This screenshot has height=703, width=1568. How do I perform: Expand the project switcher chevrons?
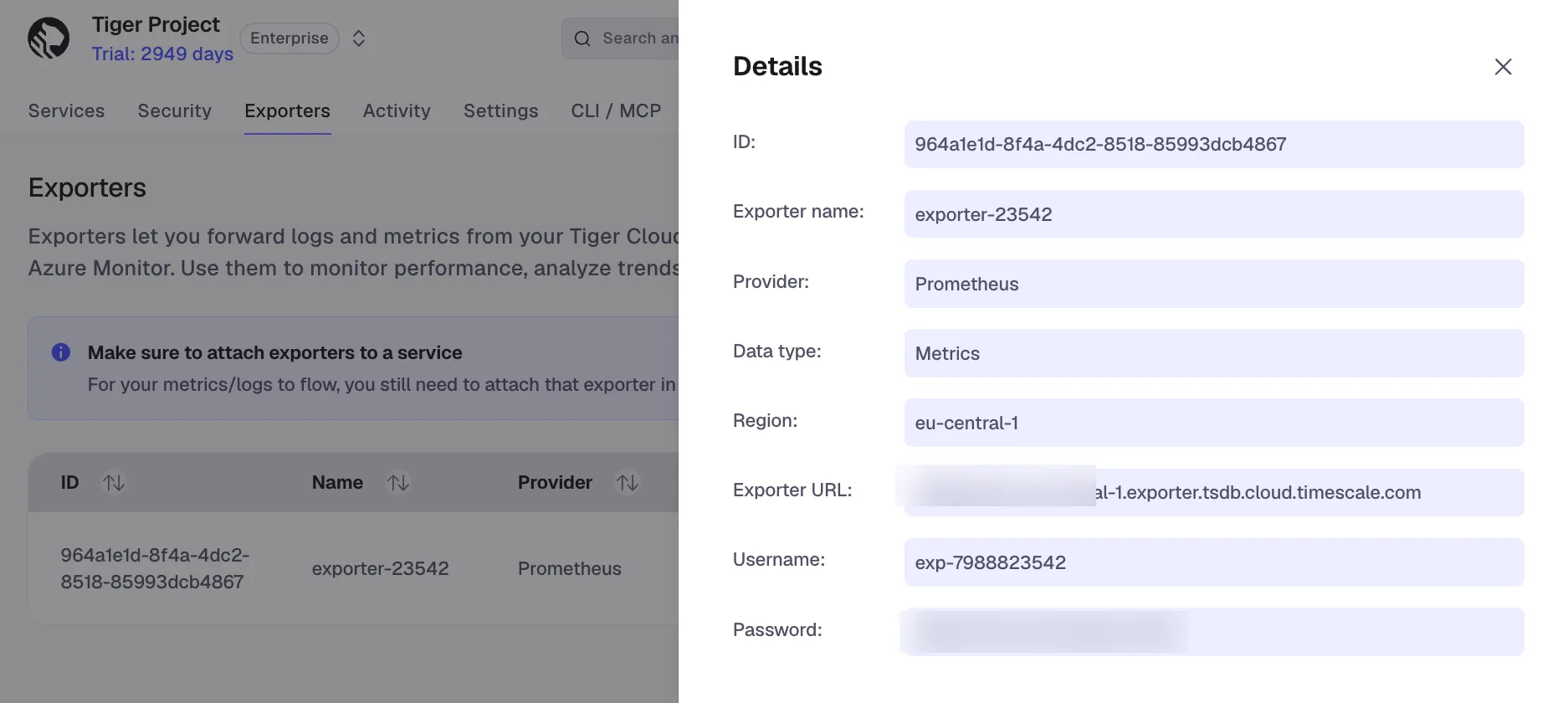click(x=359, y=38)
